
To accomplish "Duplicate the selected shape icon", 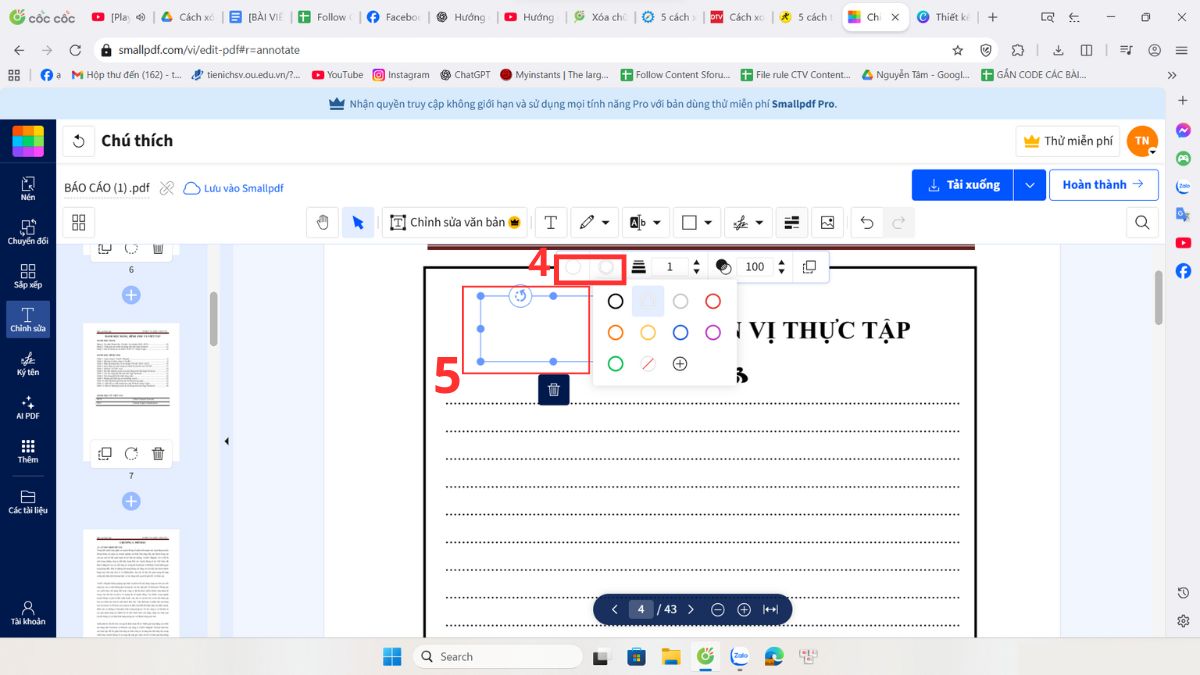I will pyautogui.click(x=810, y=267).
